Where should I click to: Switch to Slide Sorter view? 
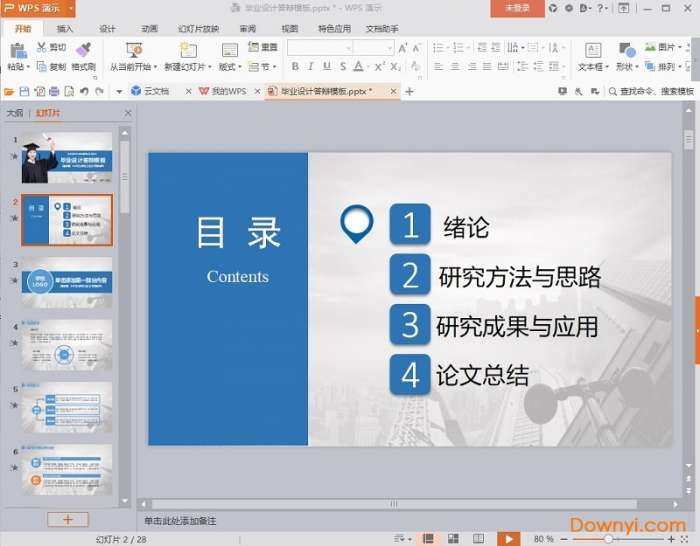click(453, 539)
